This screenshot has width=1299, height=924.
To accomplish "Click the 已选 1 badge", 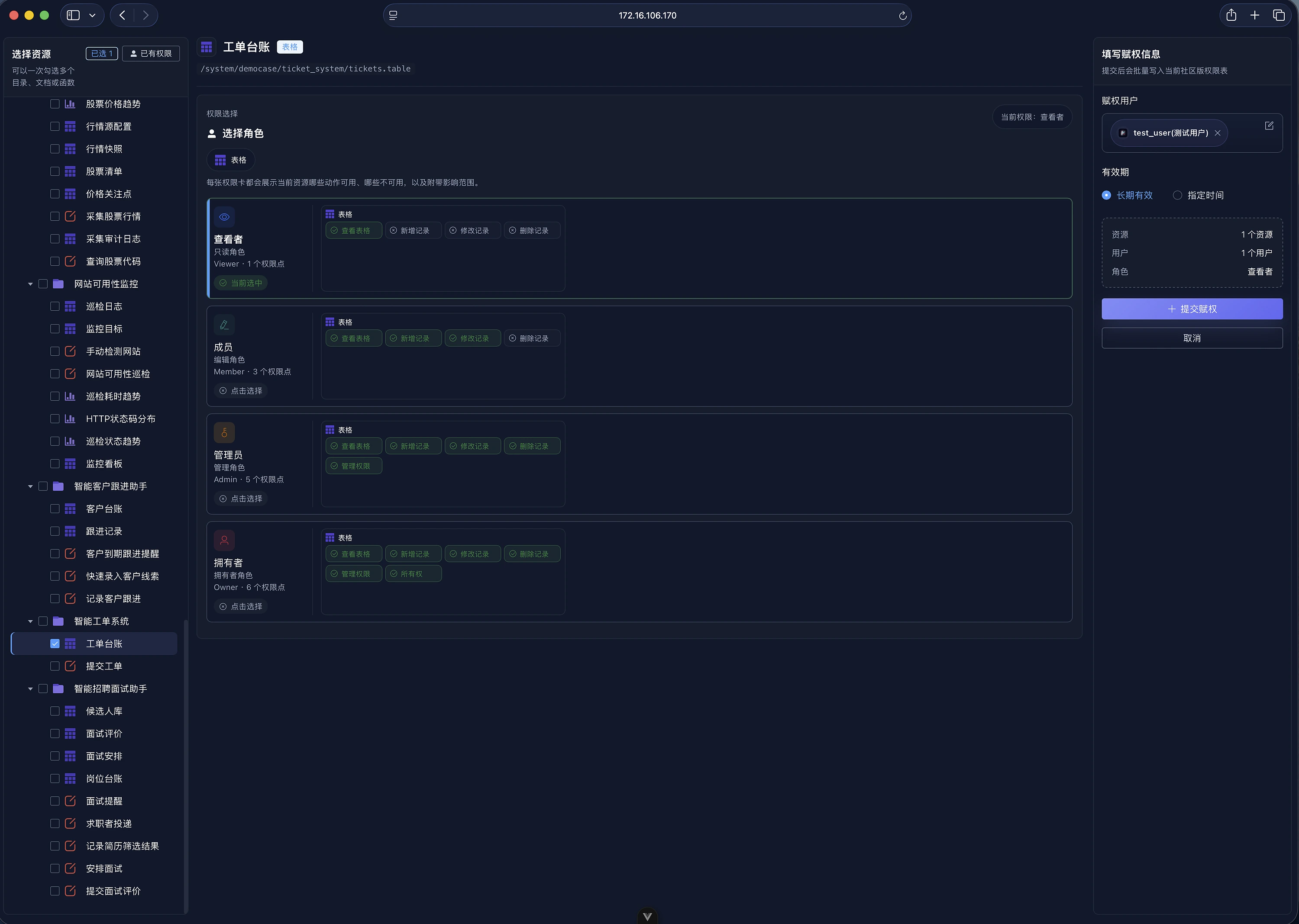I will coord(102,54).
